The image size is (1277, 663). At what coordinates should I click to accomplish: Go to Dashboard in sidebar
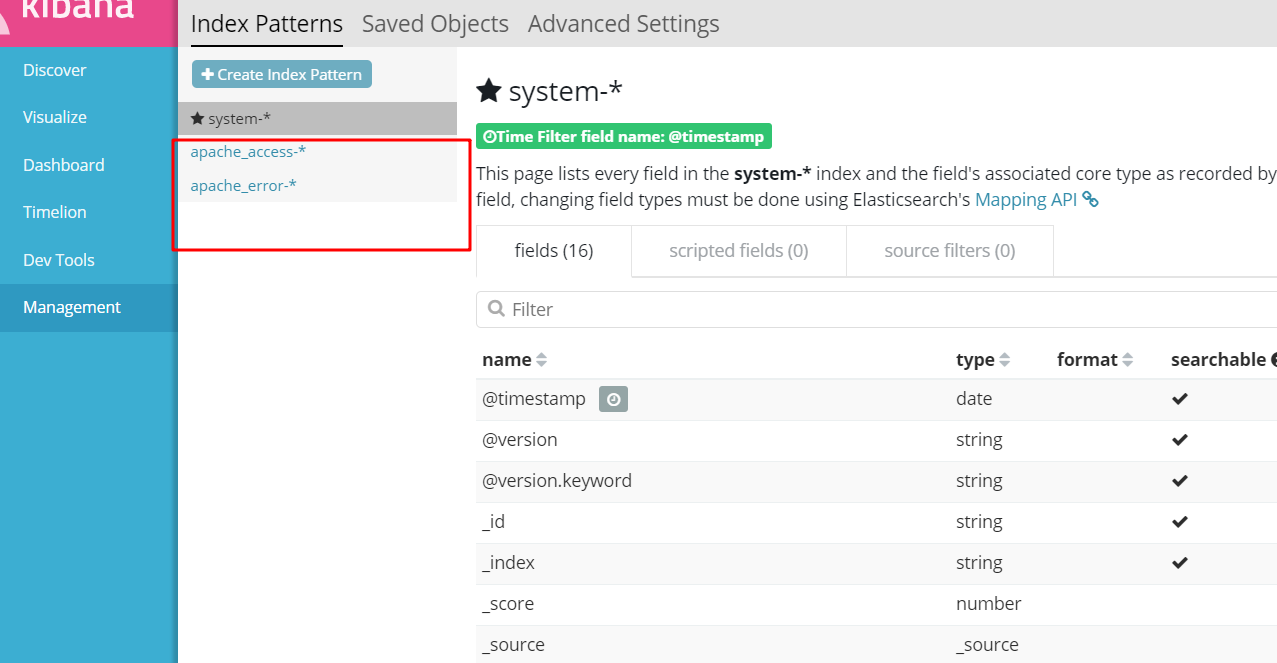(64, 165)
